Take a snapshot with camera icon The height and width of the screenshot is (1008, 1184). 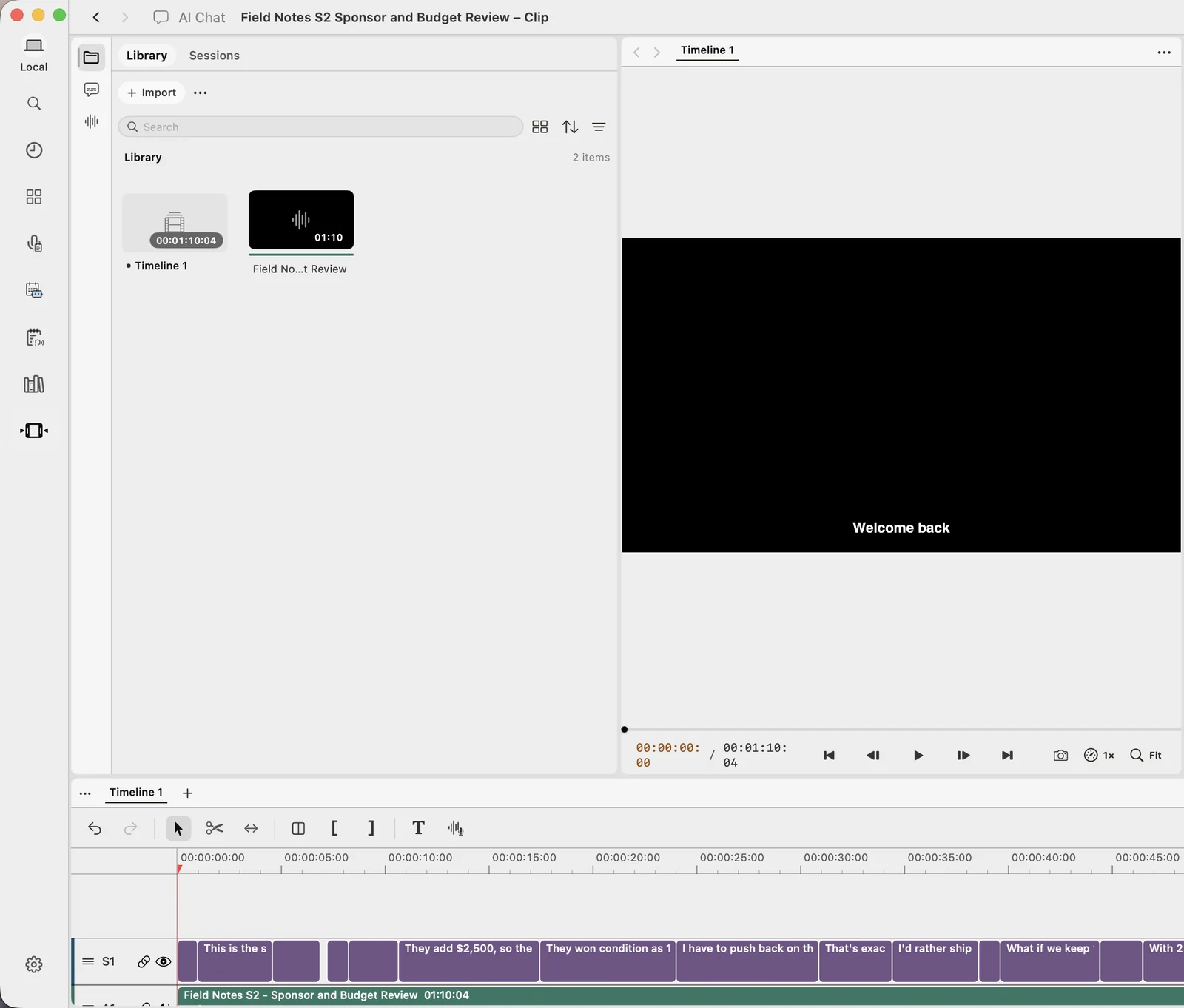coord(1060,756)
